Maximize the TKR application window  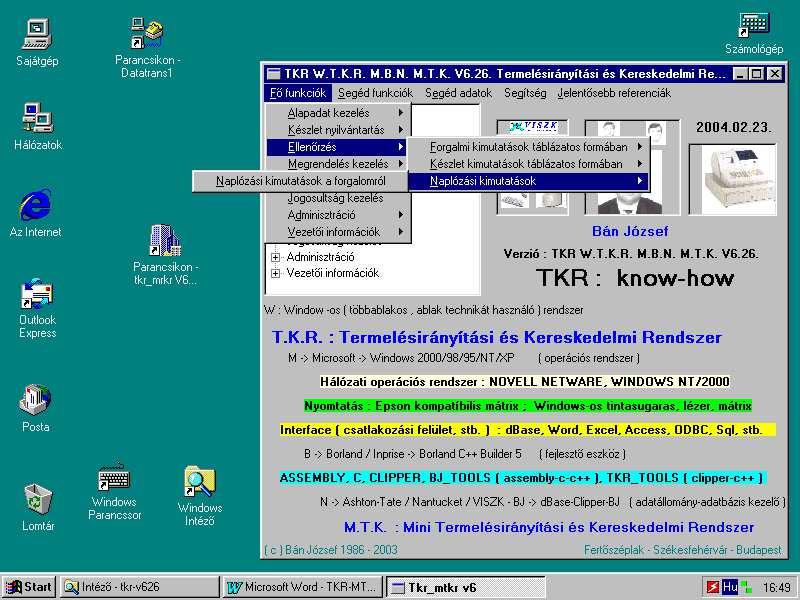757,74
